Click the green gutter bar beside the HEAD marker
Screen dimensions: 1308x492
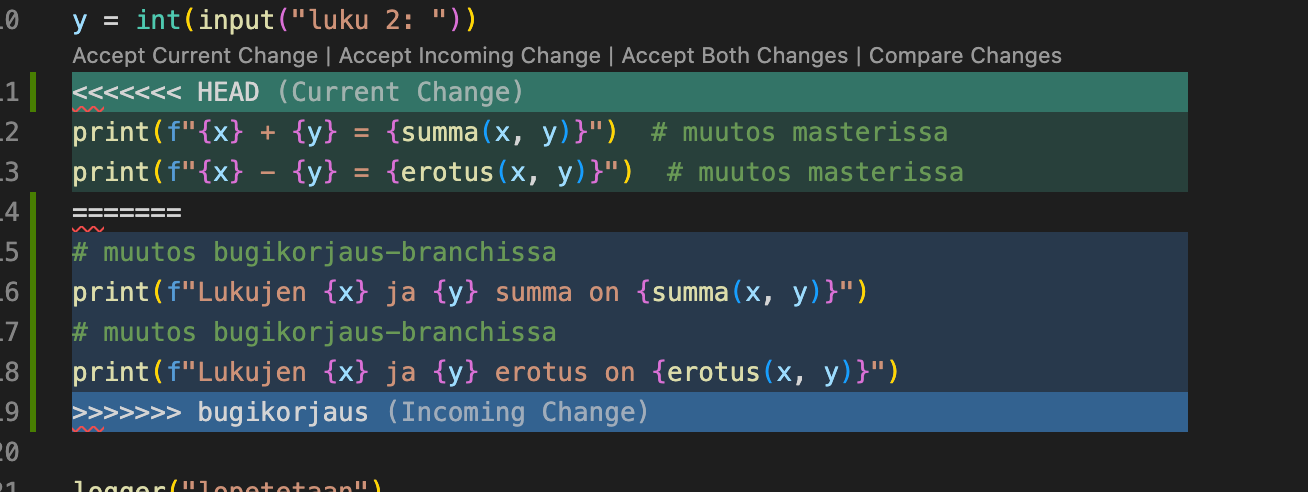(34, 93)
